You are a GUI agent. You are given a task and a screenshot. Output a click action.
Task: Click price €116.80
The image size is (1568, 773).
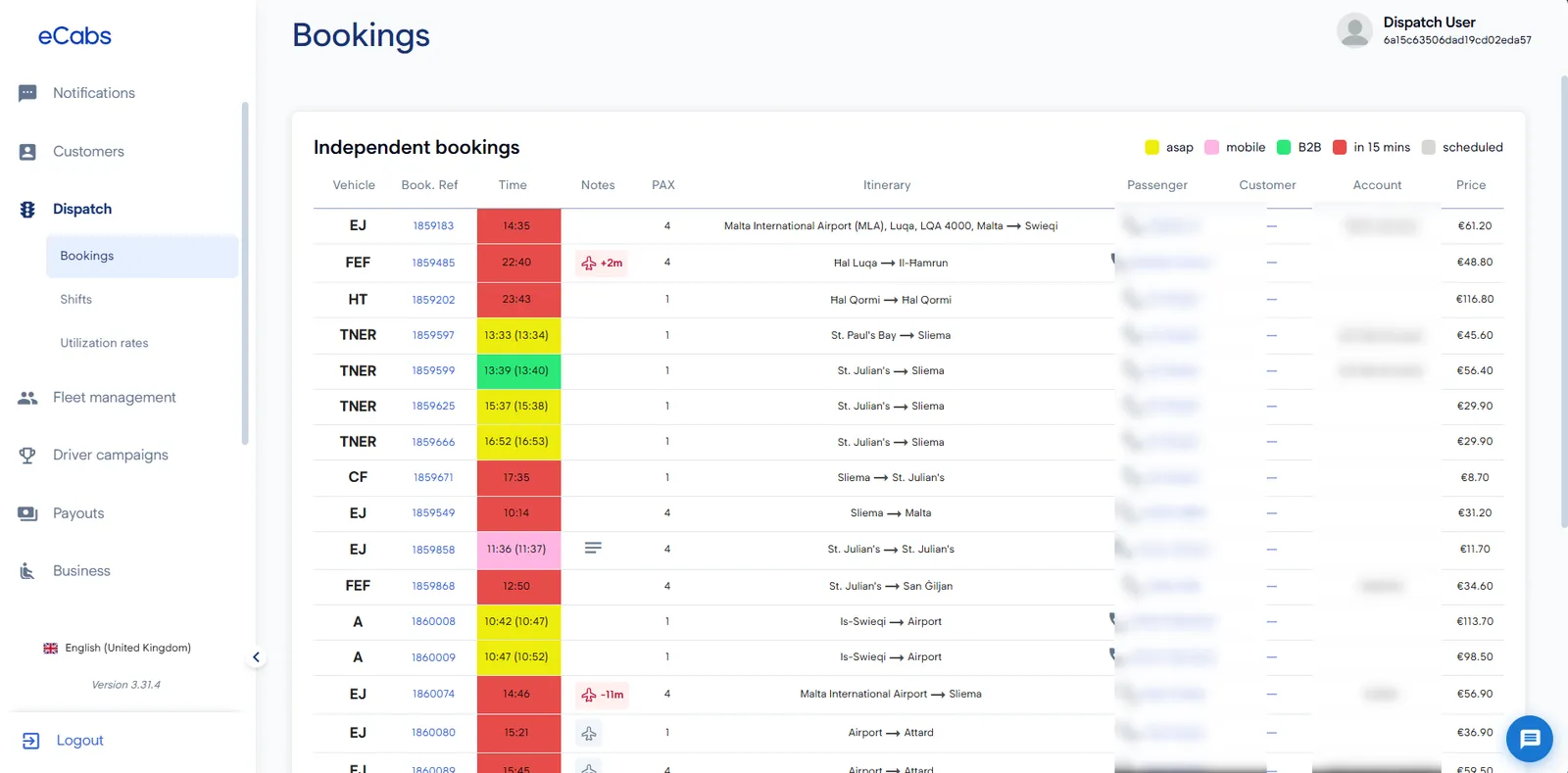tap(1475, 300)
